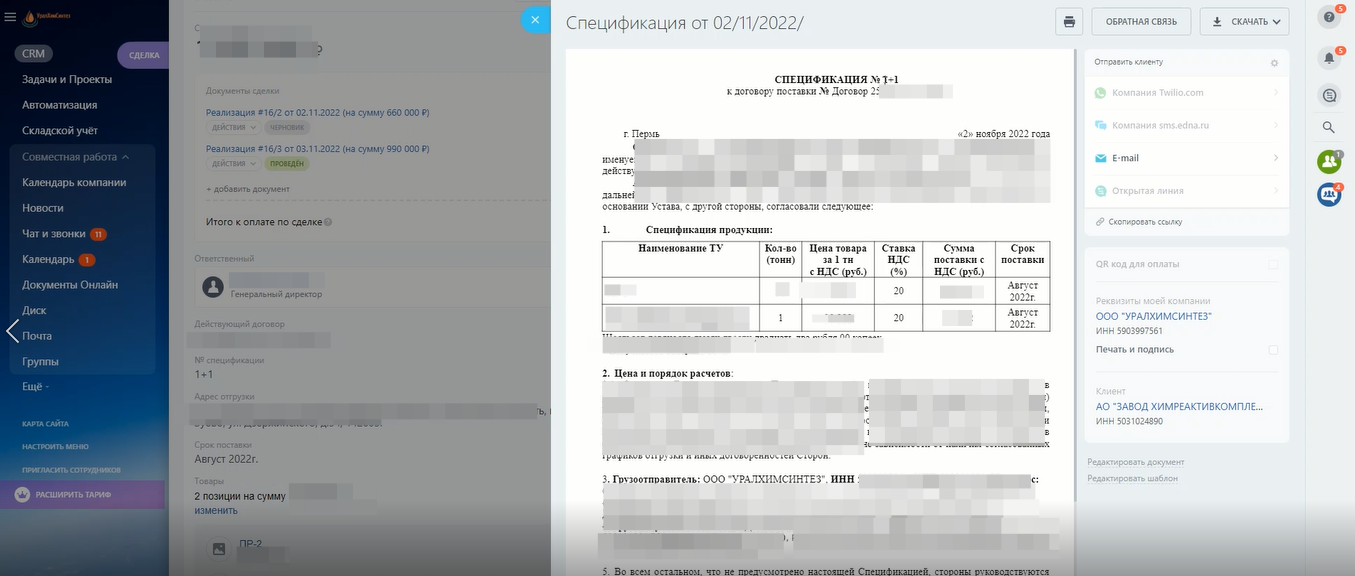The width and height of the screenshot is (1355, 576).
Task: Open ООО "УРАЛХИМСИНТЕЗ" company link
Action: 1153,316
